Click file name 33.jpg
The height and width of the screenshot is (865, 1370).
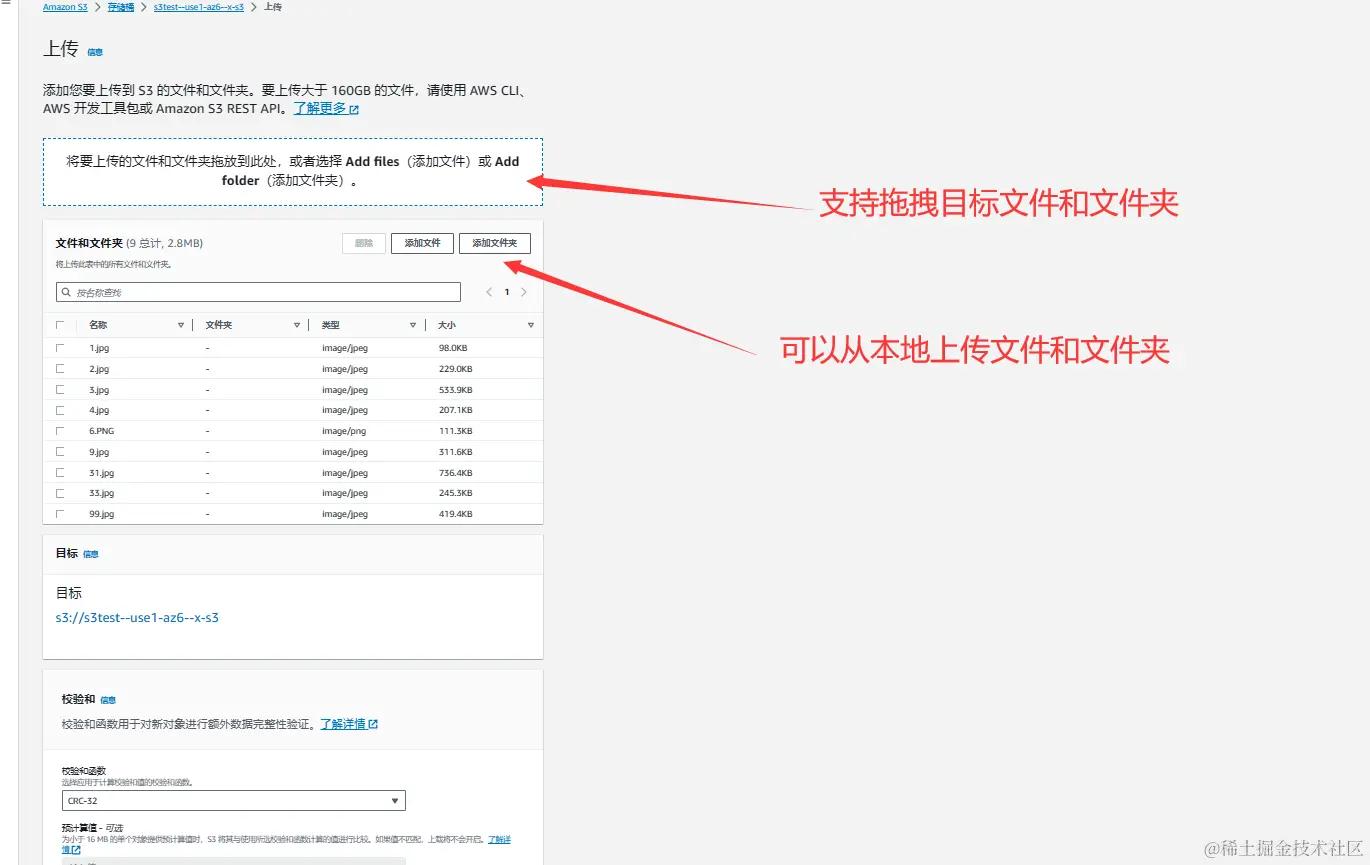(x=101, y=493)
